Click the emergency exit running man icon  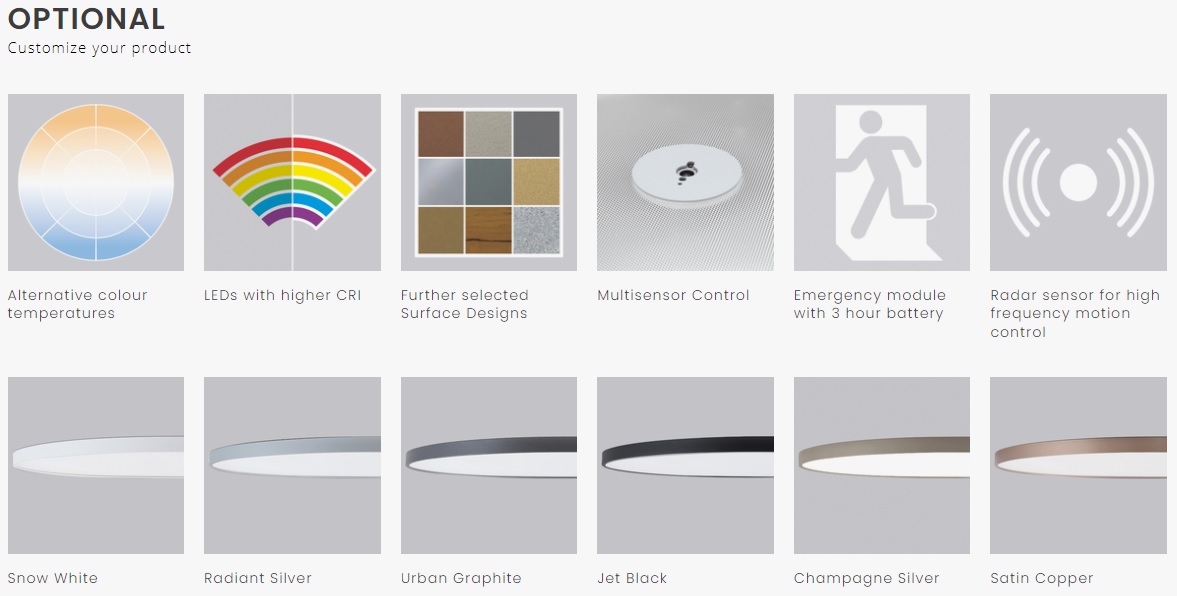pyautogui.click(x=881, y=182)
